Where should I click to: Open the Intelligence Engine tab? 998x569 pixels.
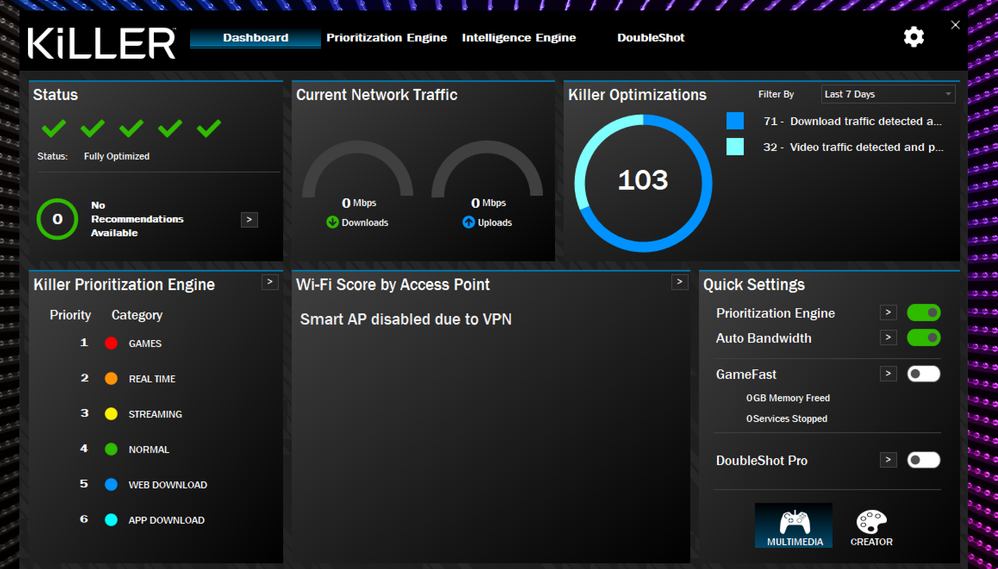point(519,38)
